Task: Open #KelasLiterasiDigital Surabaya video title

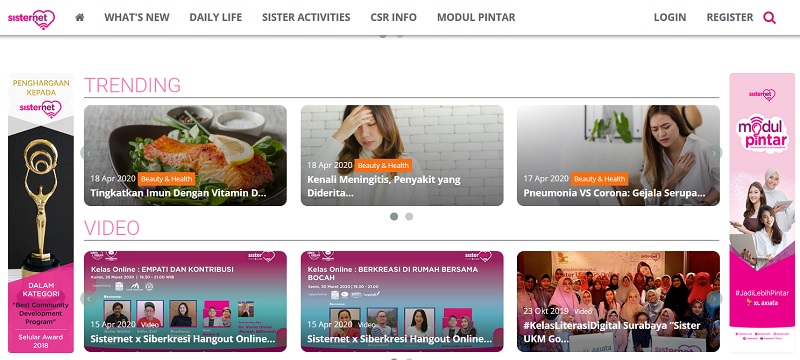Action: click(x=612, y=332)
